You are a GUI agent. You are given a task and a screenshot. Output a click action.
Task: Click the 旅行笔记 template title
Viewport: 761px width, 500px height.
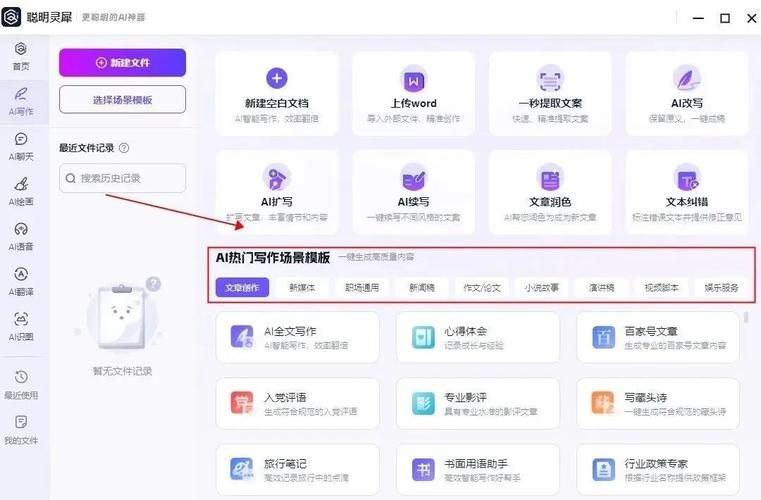point(285,464)
